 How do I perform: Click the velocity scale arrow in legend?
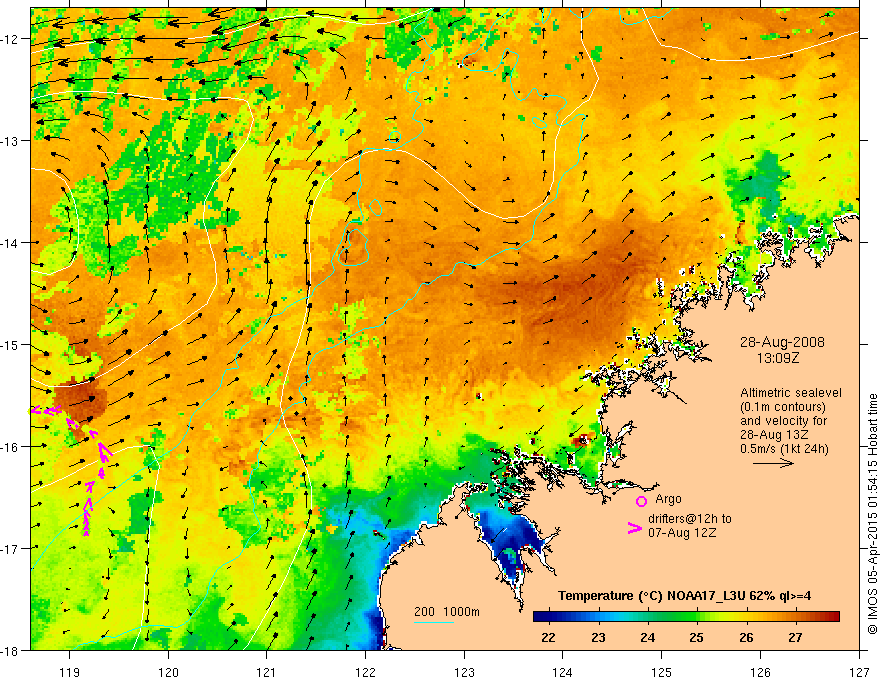(x=773, y=463)
